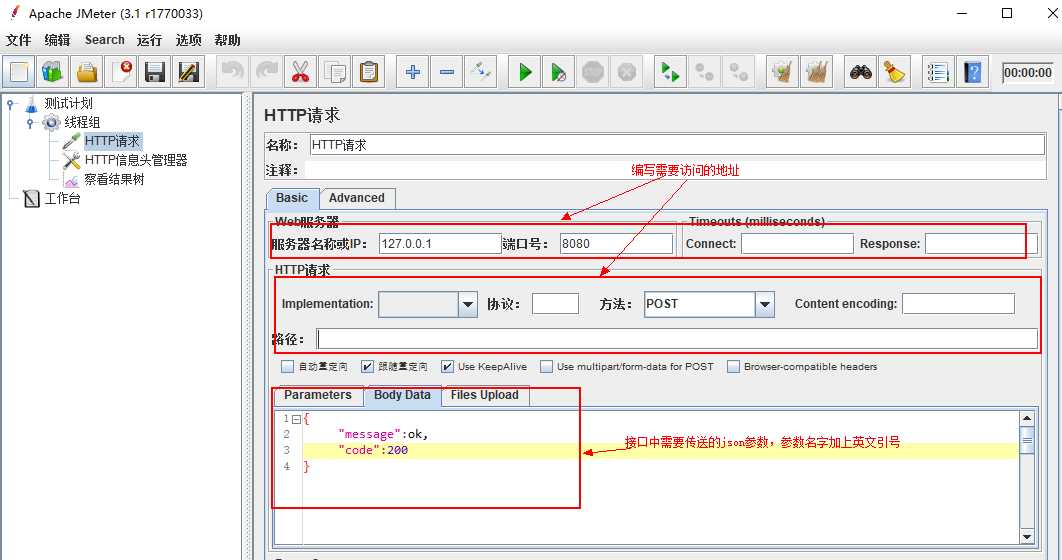Open the 文件 menu
The height and width of the screenshot is (560, 1062).
pos(18,40)
